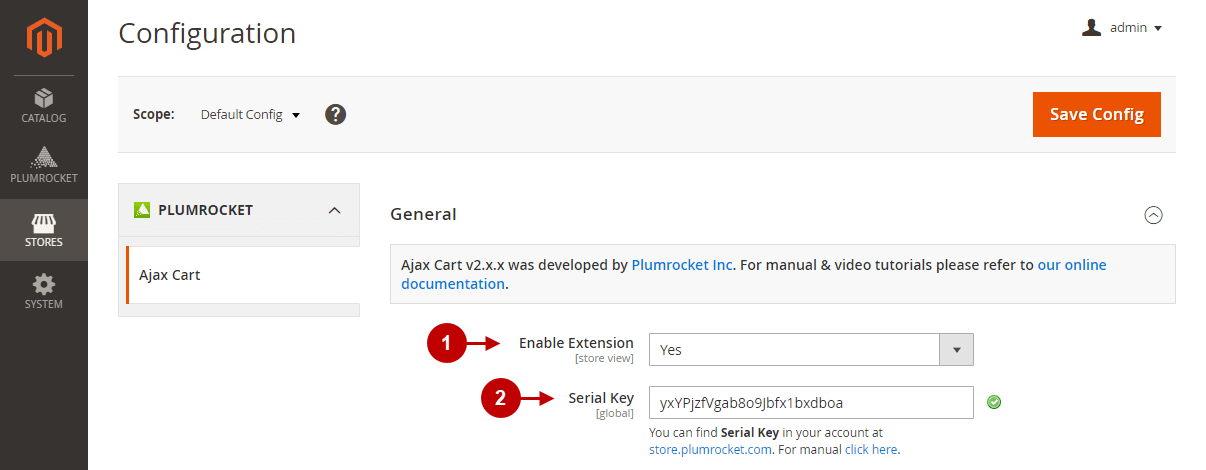This screenshot has width=1206, height=470.
Task: Open the Stores sidebar menu
Action: point(44,230)
